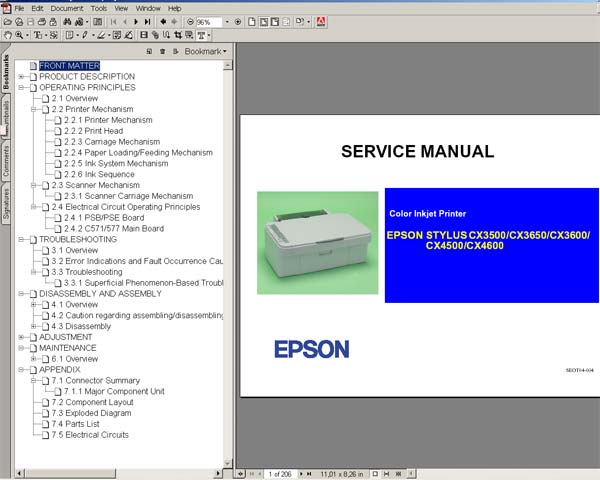This screenshot has width=600, height=480.
Task: Switch to the Signatures side tab
Action: 6,204
